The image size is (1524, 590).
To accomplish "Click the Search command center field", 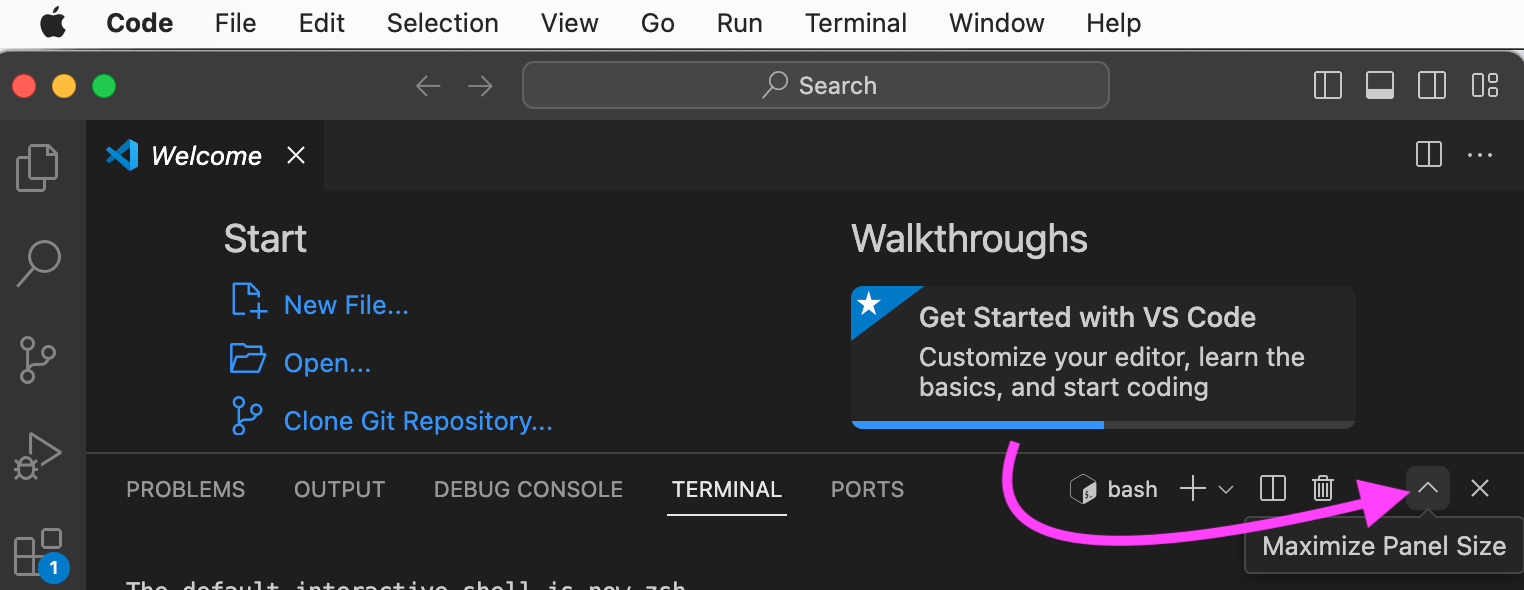I will (815, 86).
